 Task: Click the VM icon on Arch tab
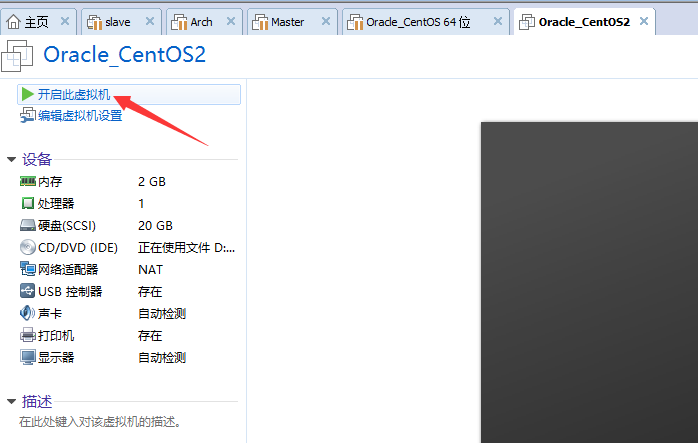[x=179, y=22]
